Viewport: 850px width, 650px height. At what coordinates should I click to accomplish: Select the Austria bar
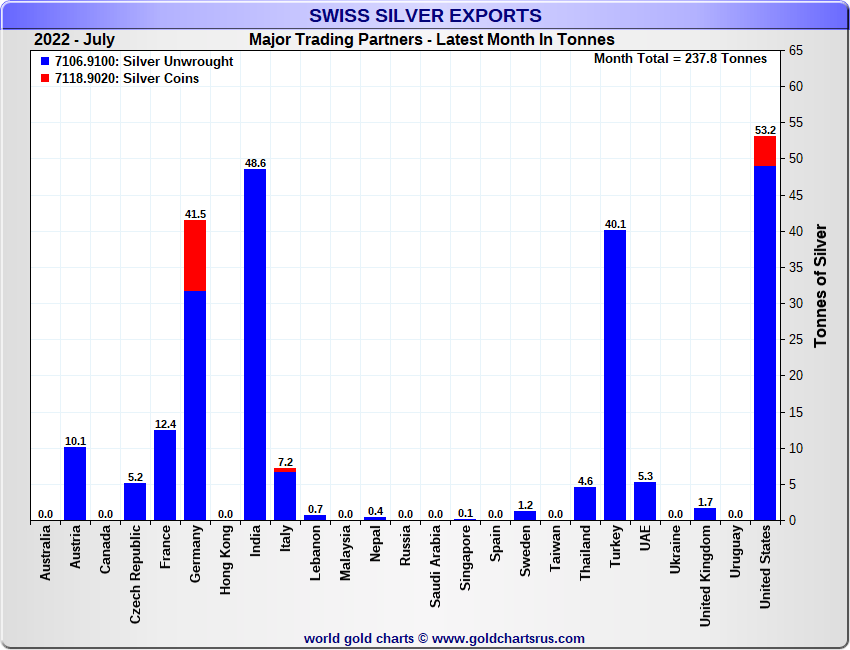point(75,483)
